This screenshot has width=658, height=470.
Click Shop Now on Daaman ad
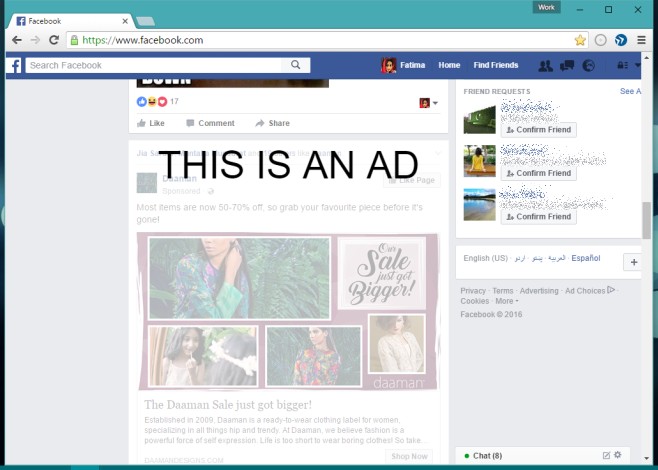409,456
